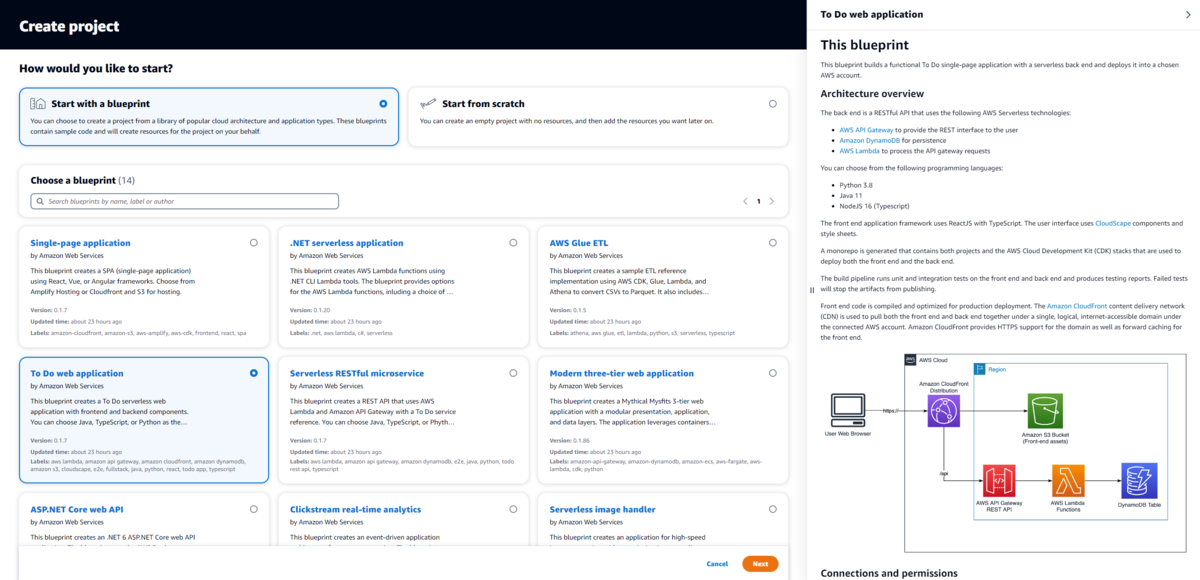Select the Start with a blueprint radio button
The image size is (1200, 580).
(x=383, y=103)
